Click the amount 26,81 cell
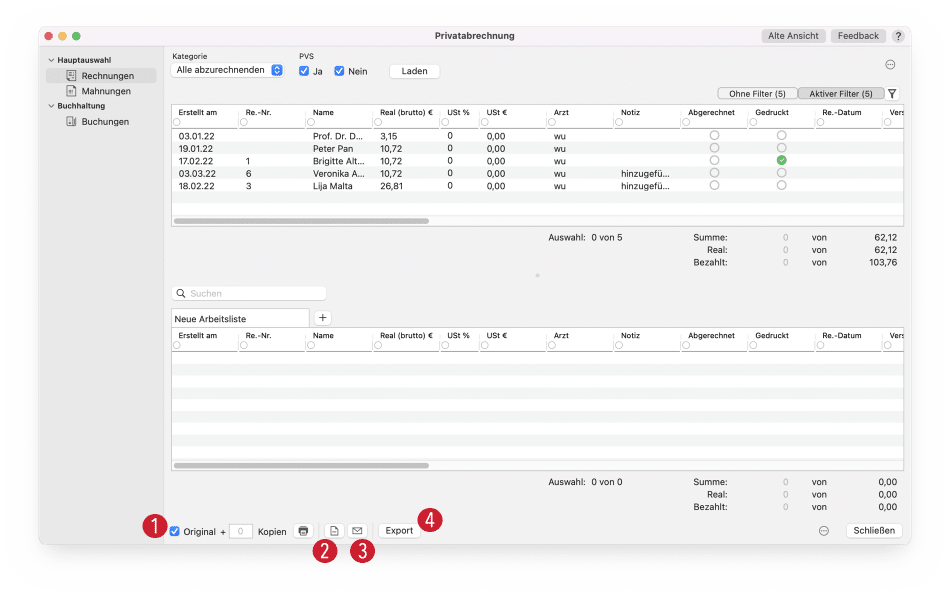 [x=391, y=186]
